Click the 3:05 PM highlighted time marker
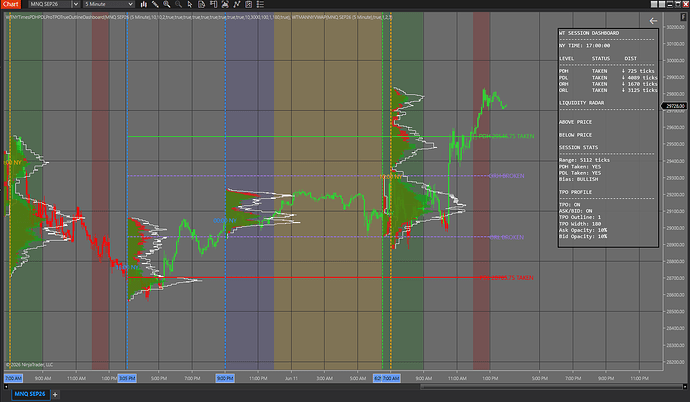Screen dimensions: 690x402 pos(127,378)
